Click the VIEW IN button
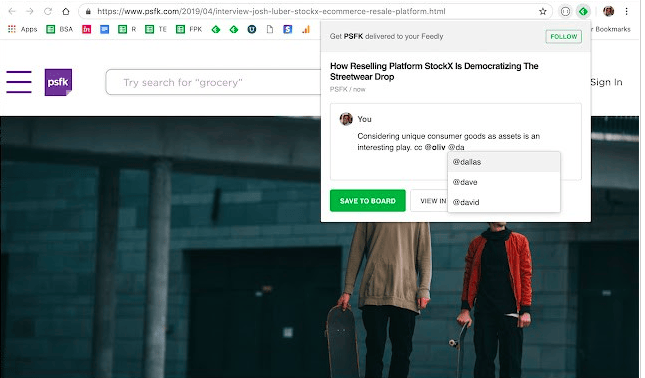 tap(429, 201)
